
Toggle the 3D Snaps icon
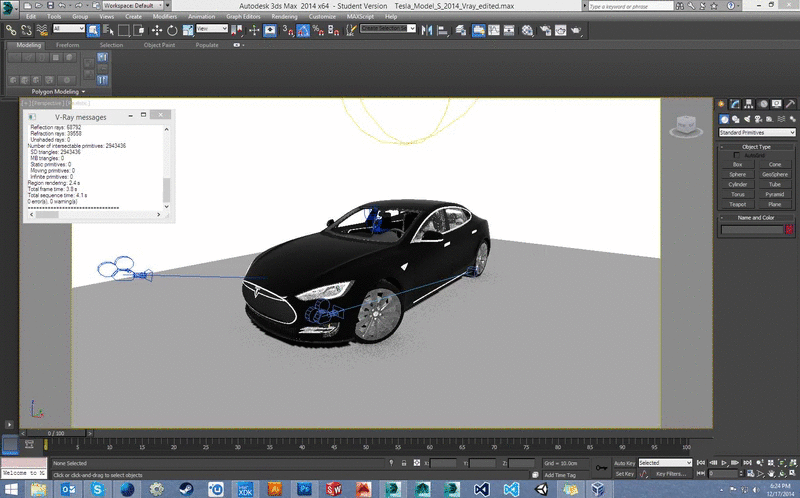288,30
